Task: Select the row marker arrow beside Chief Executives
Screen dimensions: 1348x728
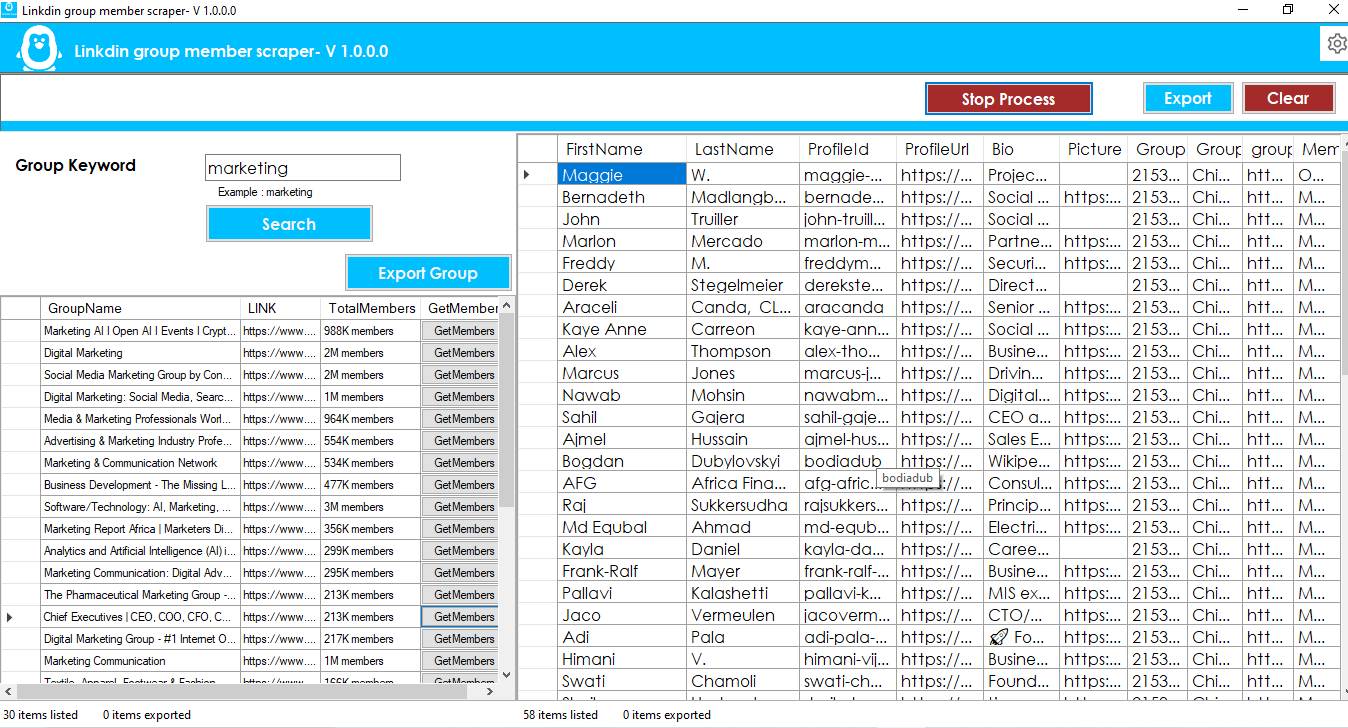Action: 10,617
